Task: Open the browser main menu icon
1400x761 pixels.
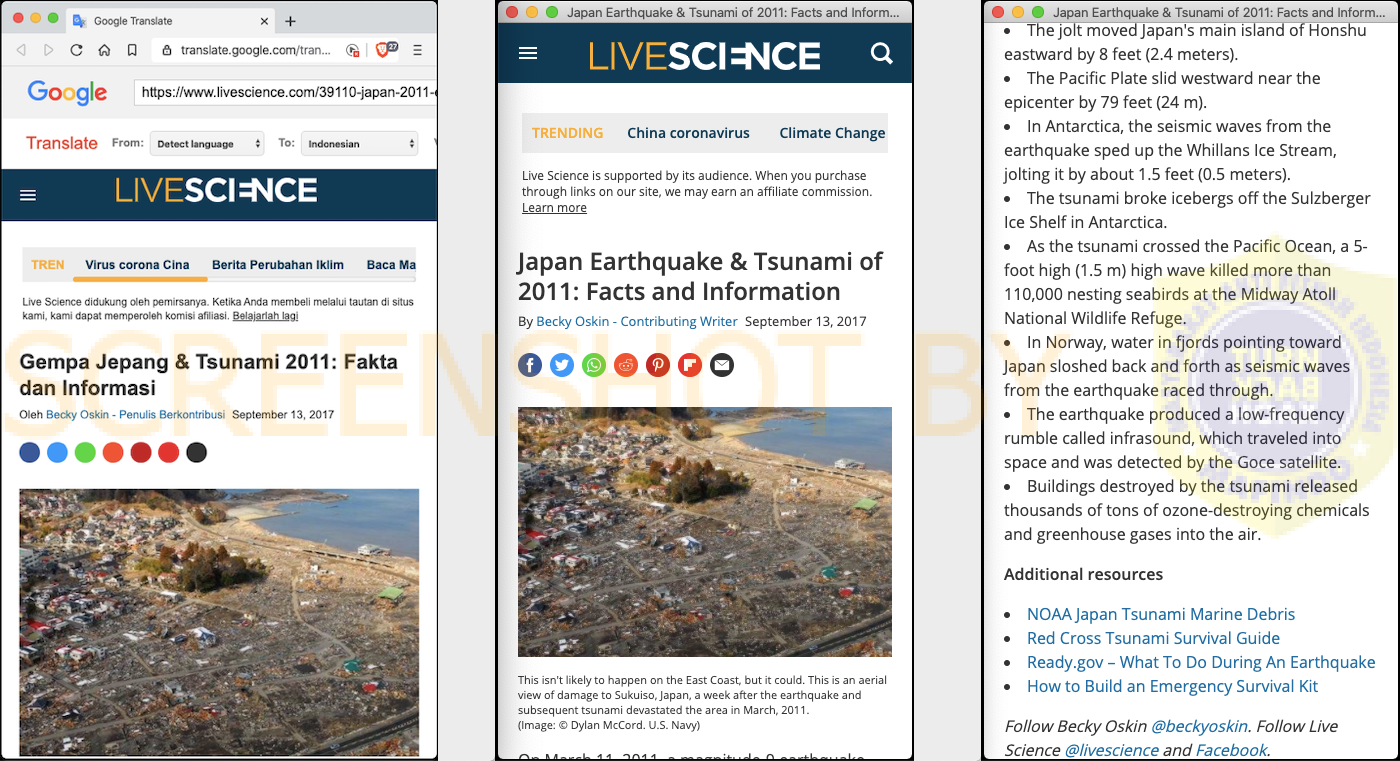Action: pos(417,50)
